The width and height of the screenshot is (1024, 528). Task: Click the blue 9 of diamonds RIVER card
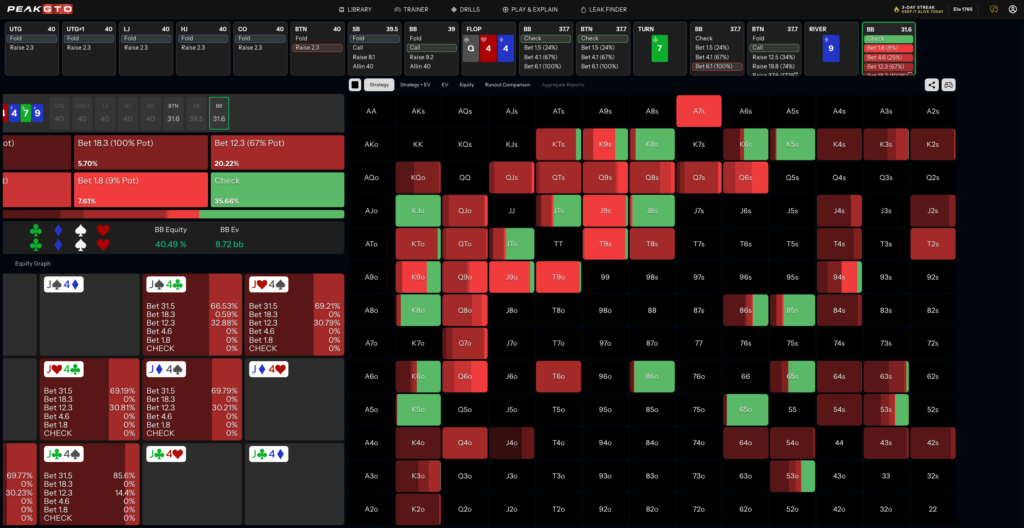831,48
